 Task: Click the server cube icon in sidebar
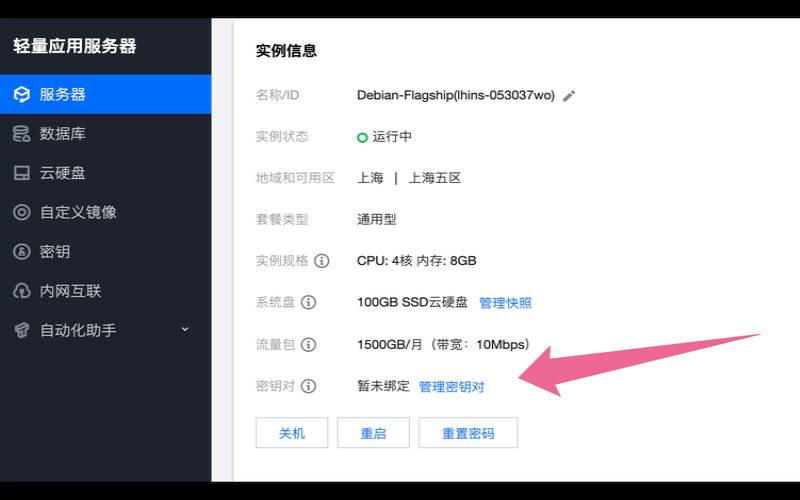(21, 94)
